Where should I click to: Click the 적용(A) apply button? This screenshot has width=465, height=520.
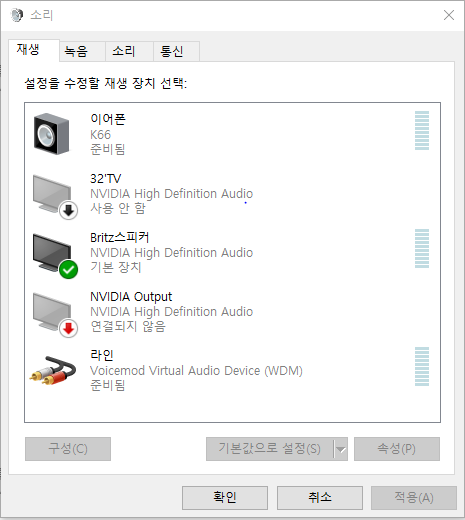[x=414, y=498]
